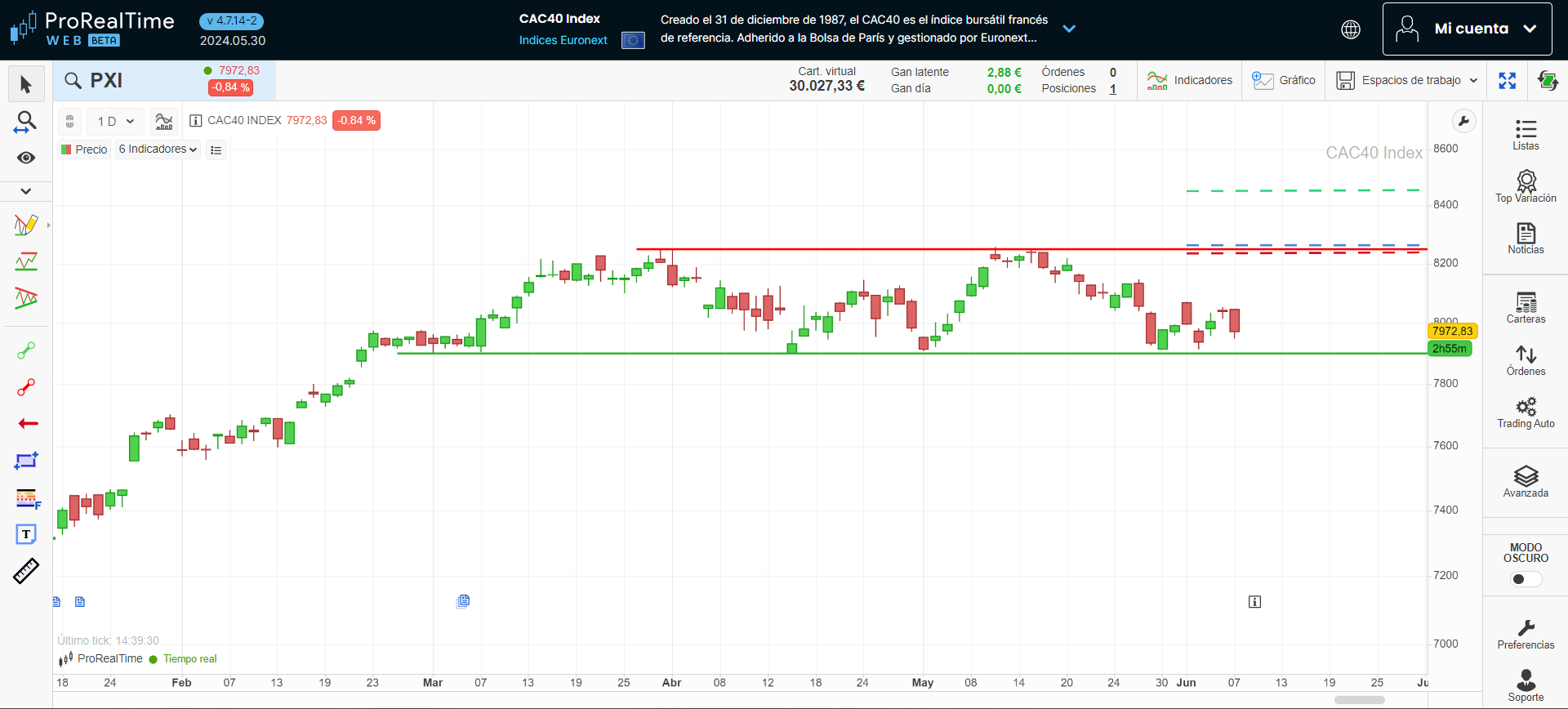The height and width of the screenshot is (709, 1568).
Task: Open the Noticias news panel
Action: [x=1526, y=239]
